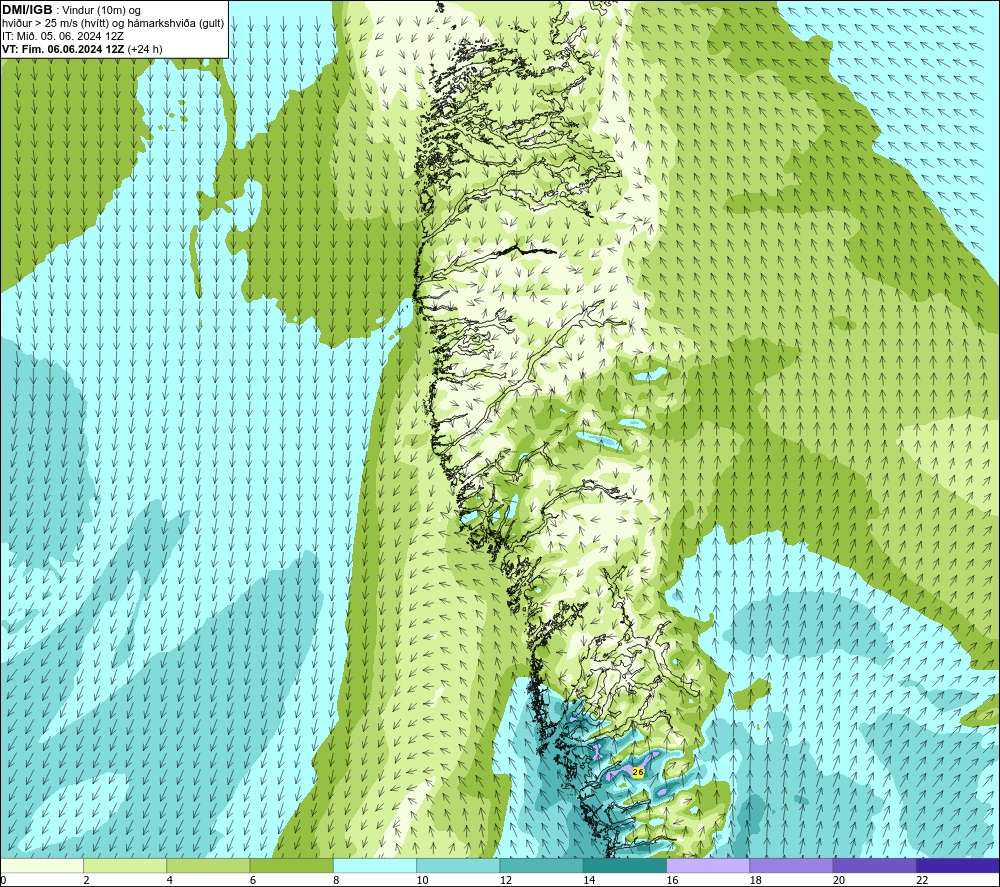Click the 'IT: Mið. 05. 06. 2024 12Z' line
Screen dimensions: 1000x887
tap(62, 36)
